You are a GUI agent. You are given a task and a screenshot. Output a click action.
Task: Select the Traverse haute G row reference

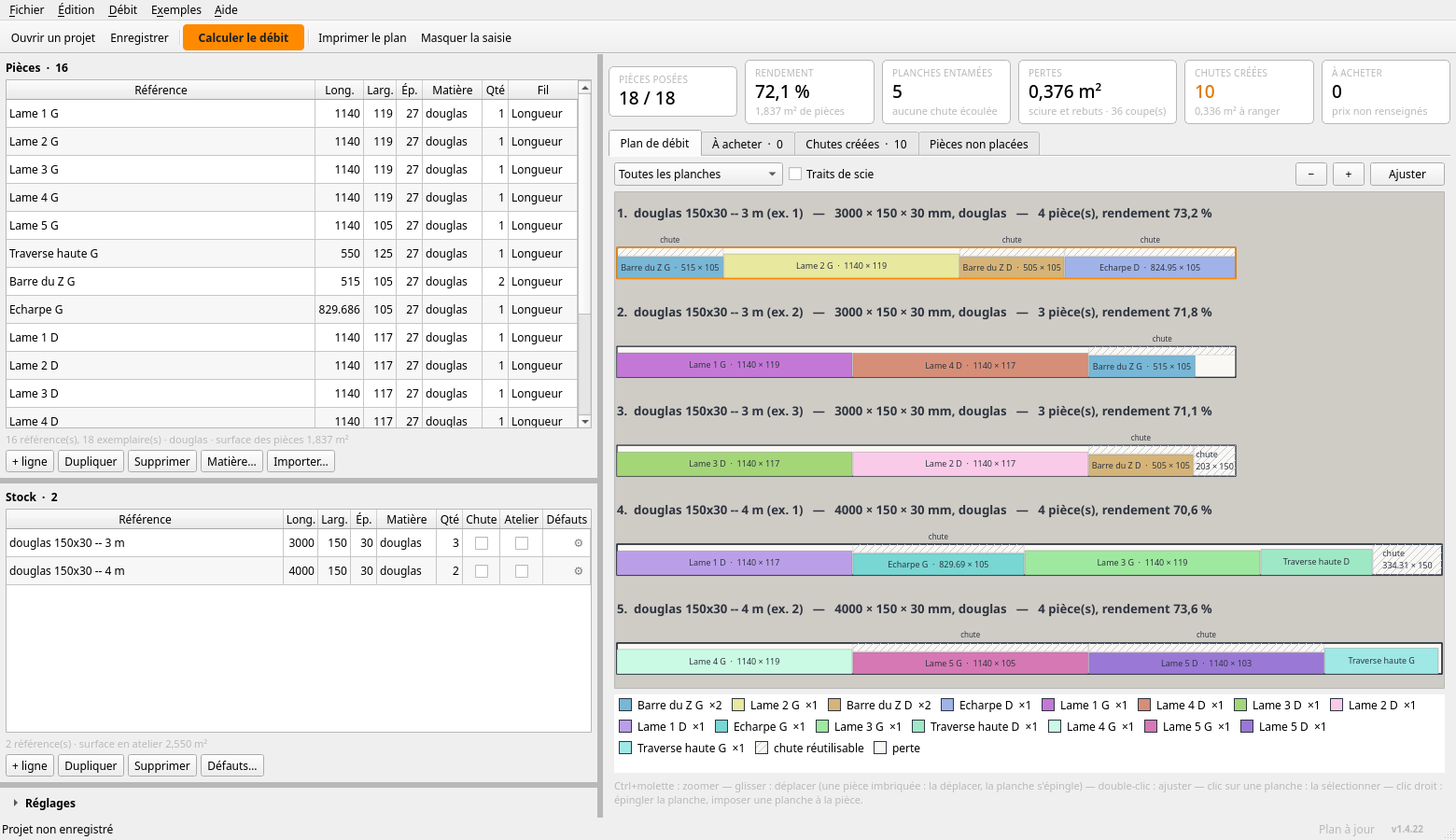(x=161, y=254)
